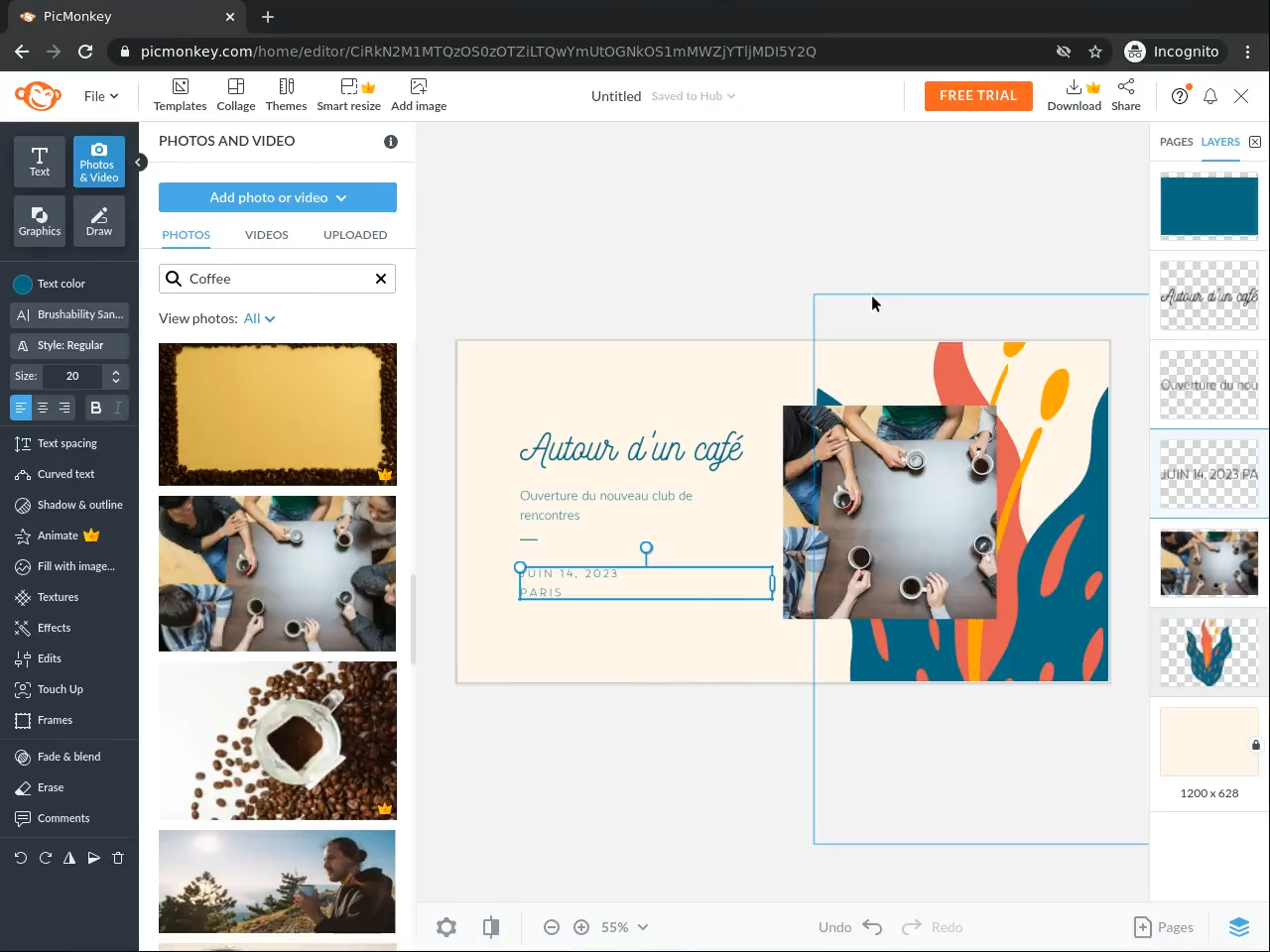
Task: Select the coffee beans cup photo thumbnail
Action: [278, 740]
